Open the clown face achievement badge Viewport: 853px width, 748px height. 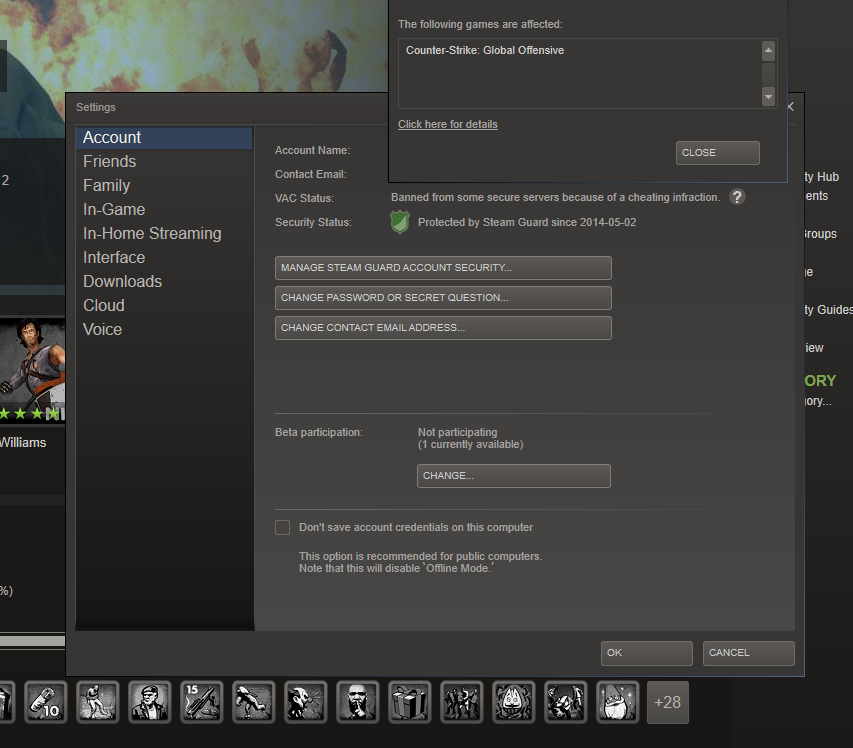(514, 702)
